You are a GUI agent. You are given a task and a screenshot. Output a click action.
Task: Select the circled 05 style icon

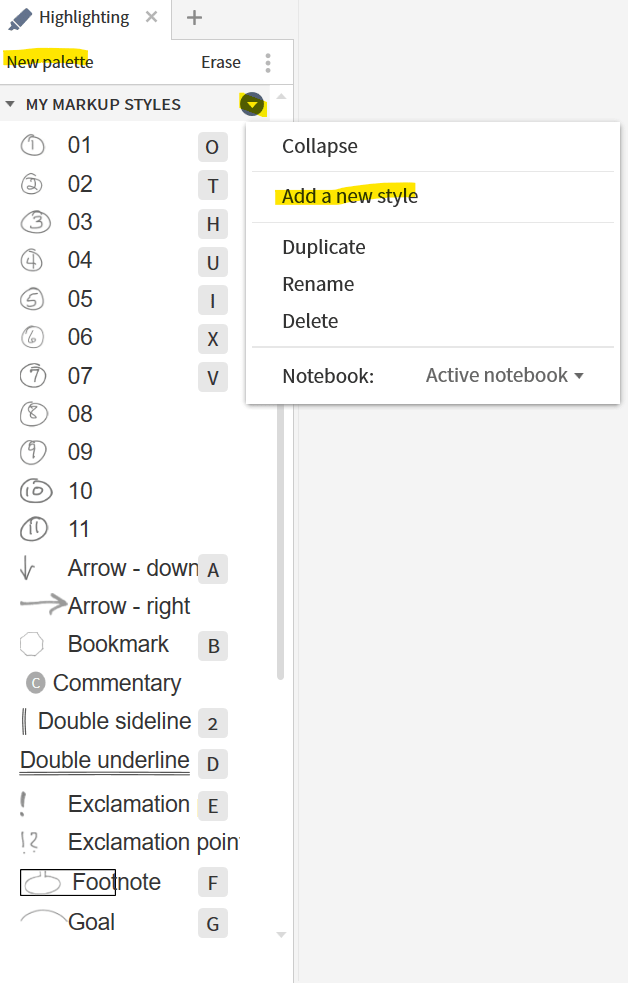pyautogui.click(x=33, y=299)
